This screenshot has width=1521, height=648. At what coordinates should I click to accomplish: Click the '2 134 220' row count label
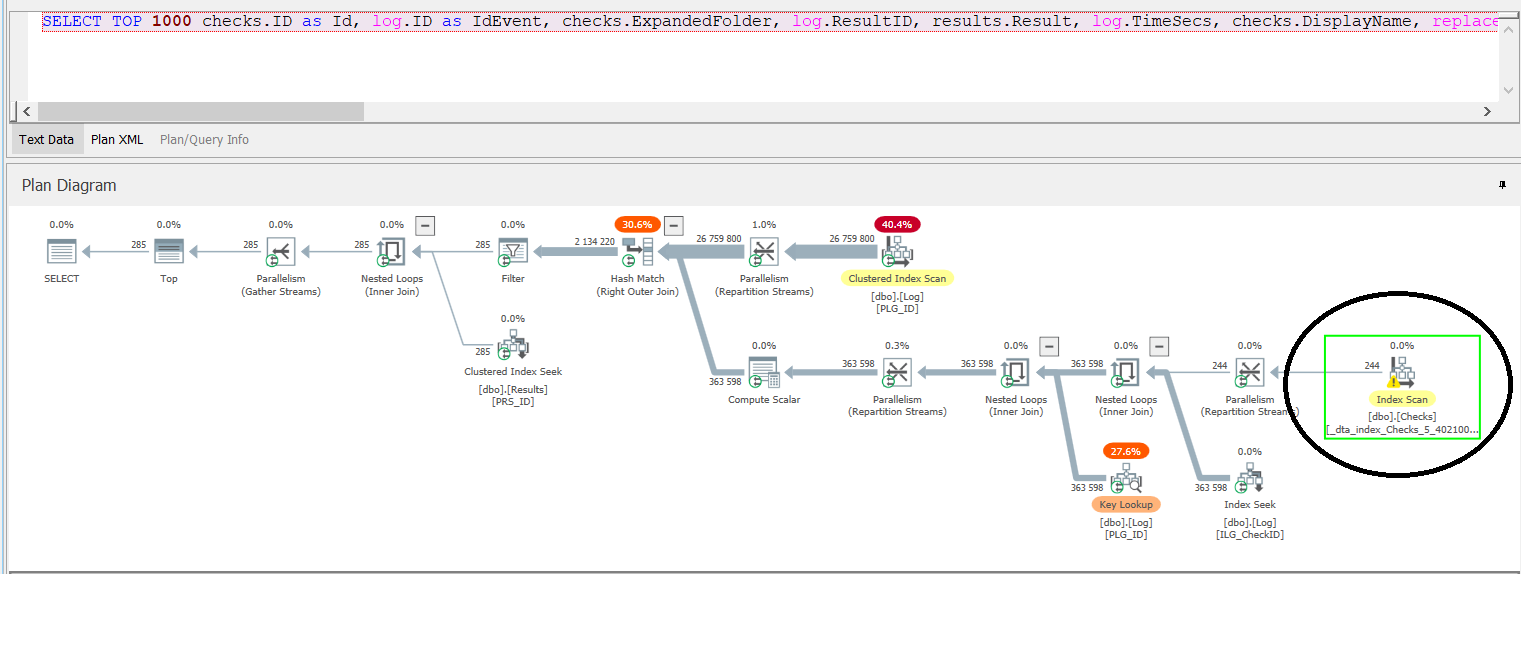click(595, 242)
